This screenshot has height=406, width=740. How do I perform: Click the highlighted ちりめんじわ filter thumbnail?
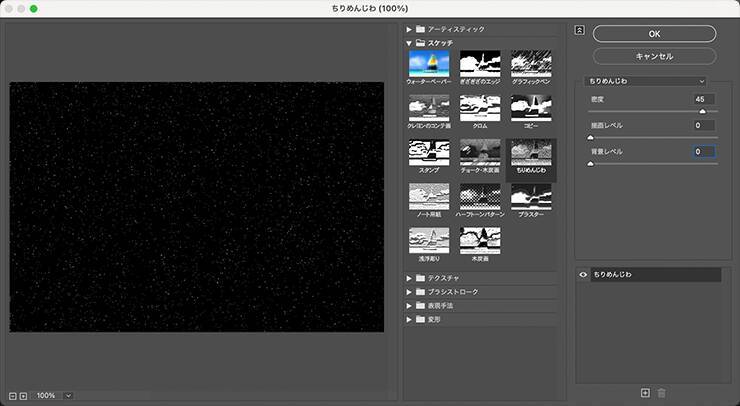tap(531, 152)
